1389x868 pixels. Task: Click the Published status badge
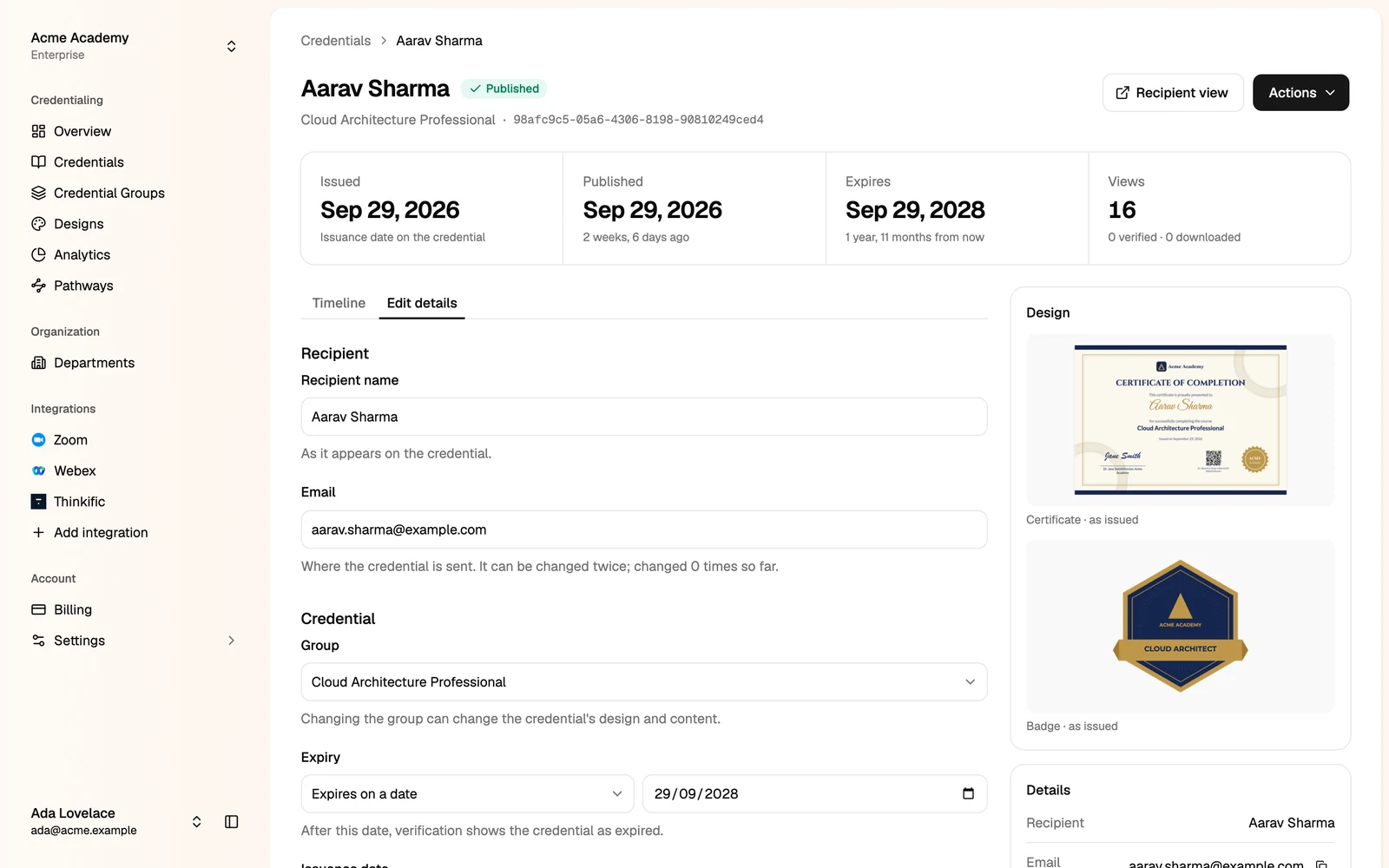click(x=504, y=89)
